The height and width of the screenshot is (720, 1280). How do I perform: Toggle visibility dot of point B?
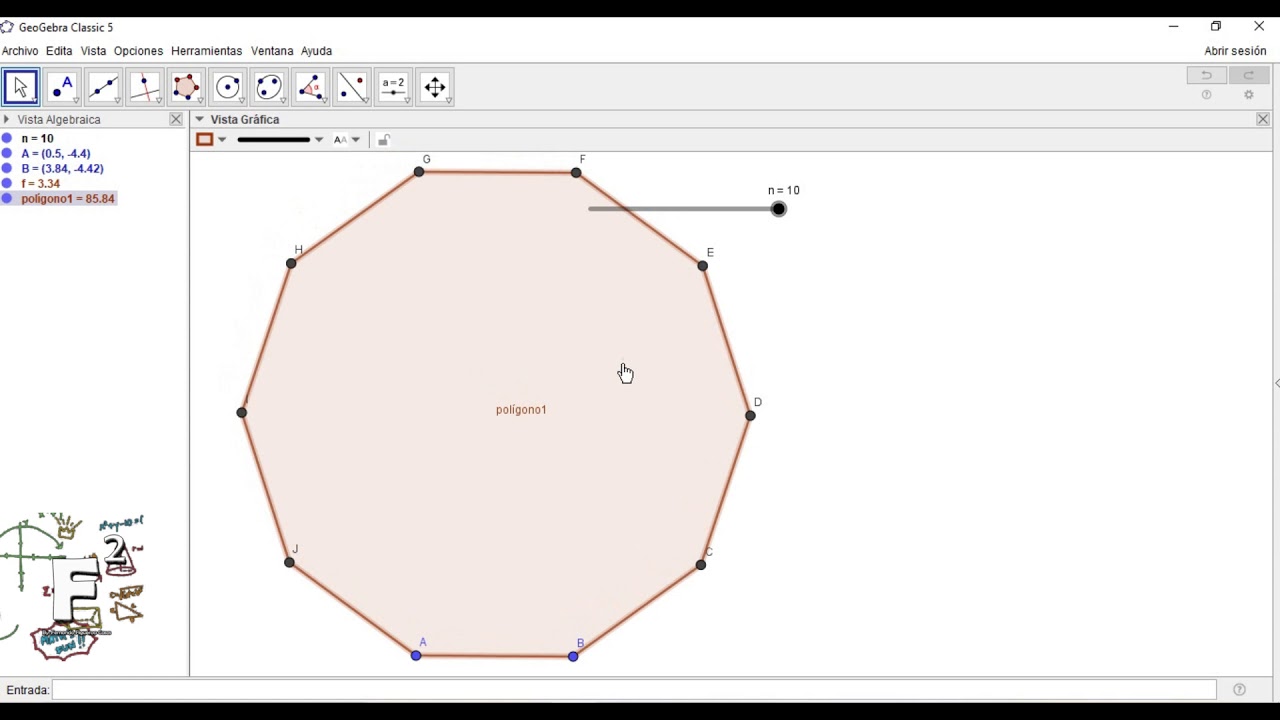[7, 169]
